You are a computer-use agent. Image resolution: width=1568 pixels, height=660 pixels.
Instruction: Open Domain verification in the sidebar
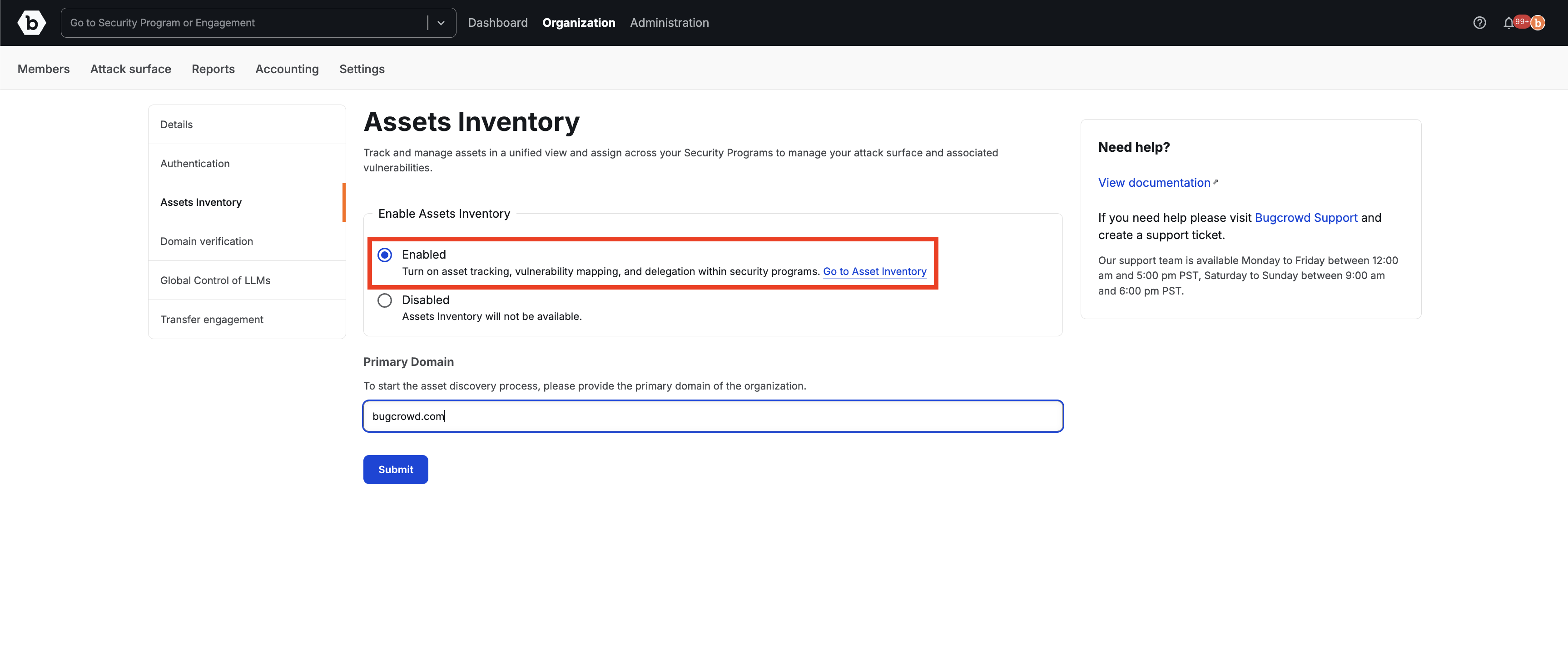click(x=247, y=241)
